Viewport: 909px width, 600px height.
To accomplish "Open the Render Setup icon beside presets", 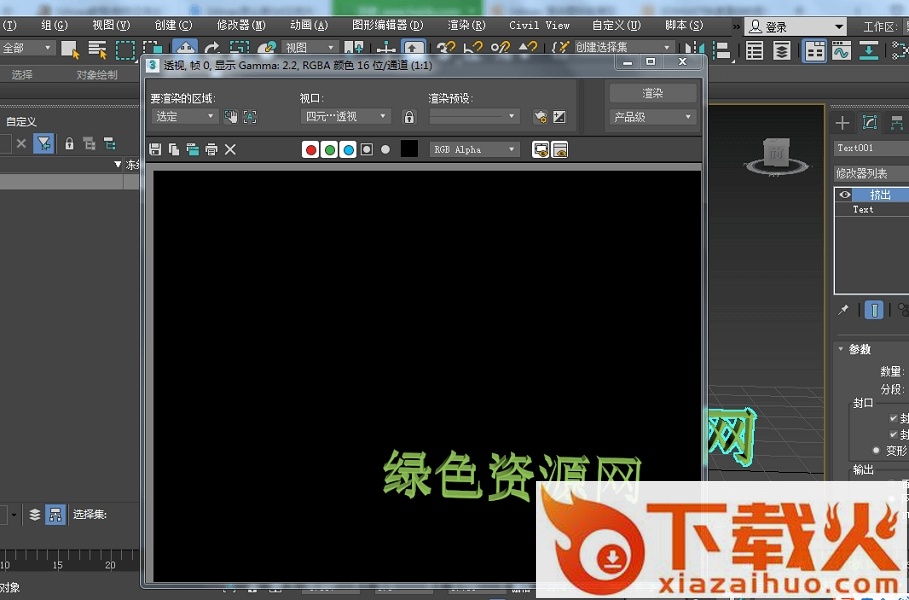I will [x=541, y=117].
